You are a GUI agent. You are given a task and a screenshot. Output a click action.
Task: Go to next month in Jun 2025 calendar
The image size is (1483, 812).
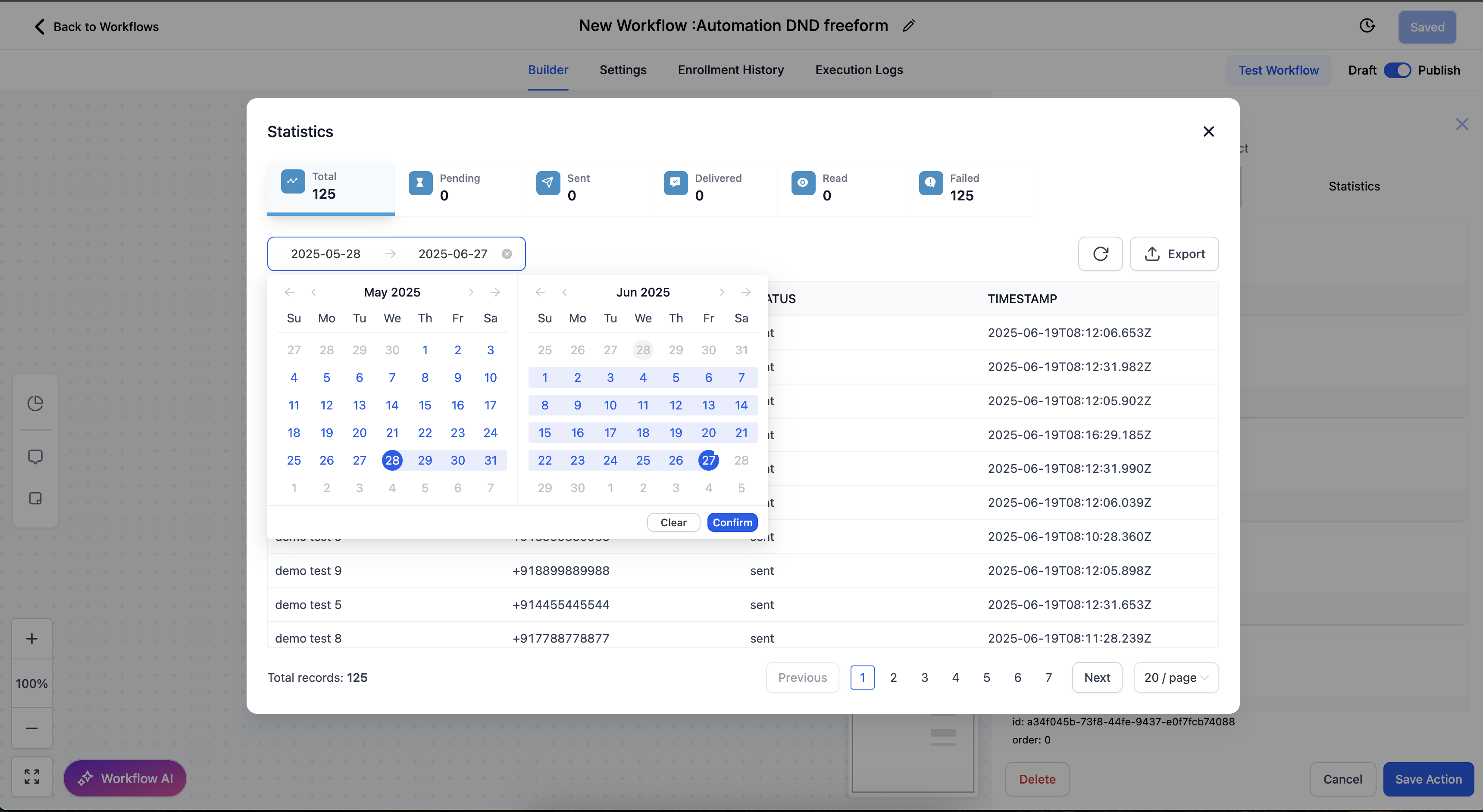tap(721, 292)
